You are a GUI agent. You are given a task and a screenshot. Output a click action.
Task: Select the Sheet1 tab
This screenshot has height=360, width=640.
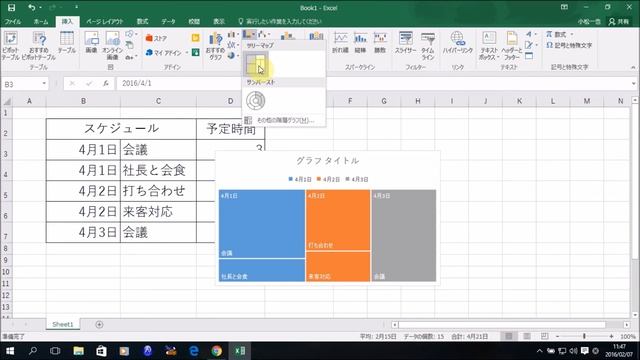[x=62, y=324]
